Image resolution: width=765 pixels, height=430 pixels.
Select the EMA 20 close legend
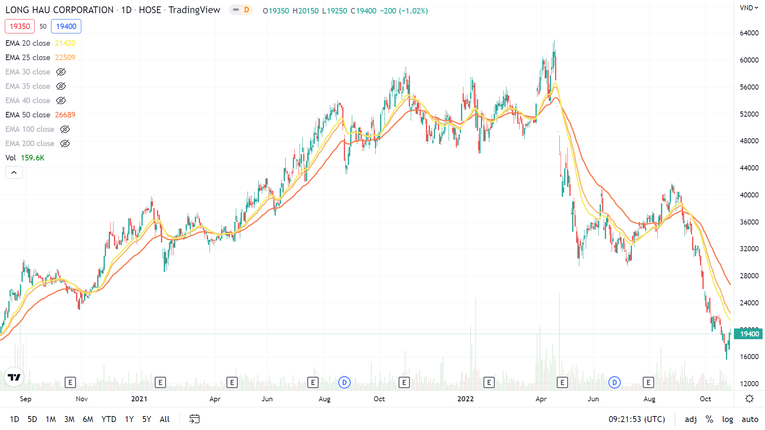point(28,43)
